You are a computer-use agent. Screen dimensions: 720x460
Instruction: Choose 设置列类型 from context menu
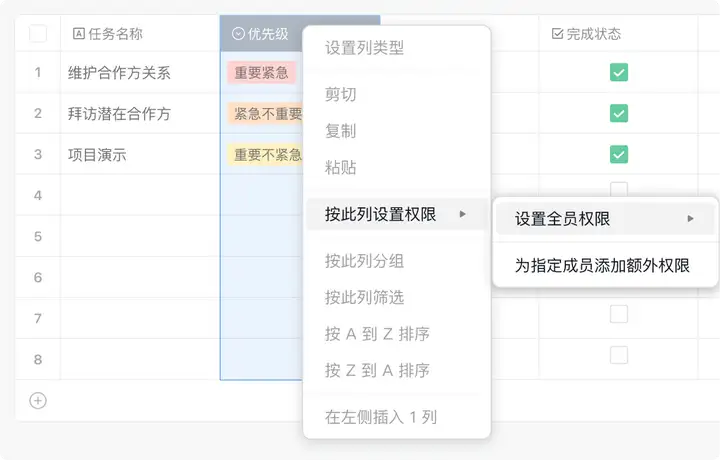(364, 48)
